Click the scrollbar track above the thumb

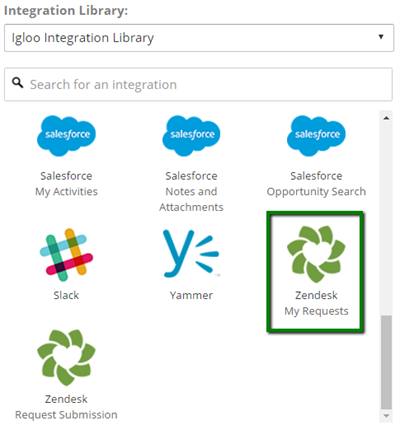point(386,218)
